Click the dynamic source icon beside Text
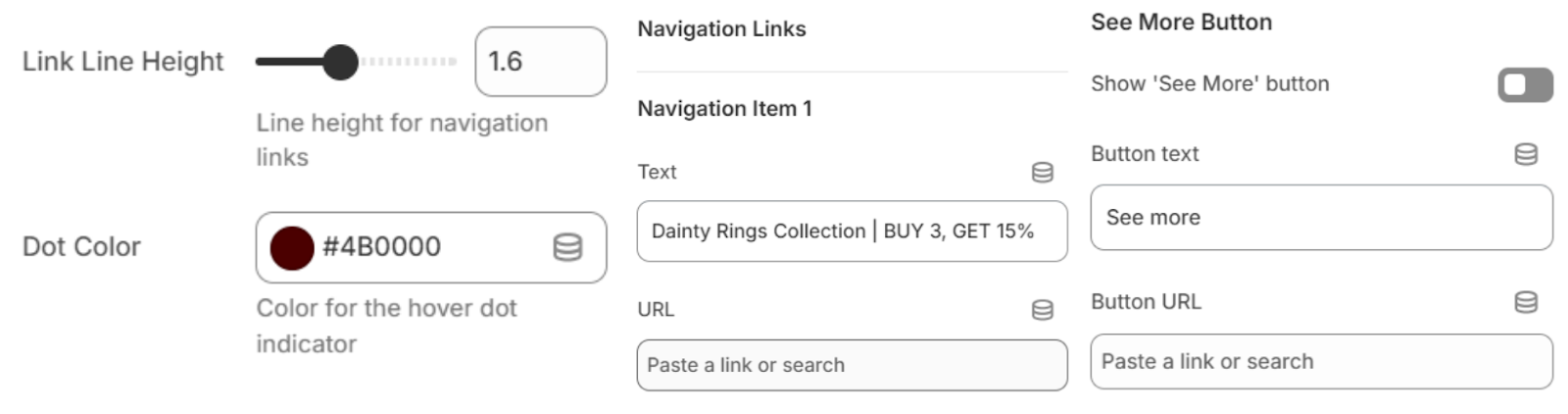The width and height of the screenshot is (1568, 414). 1042,173
